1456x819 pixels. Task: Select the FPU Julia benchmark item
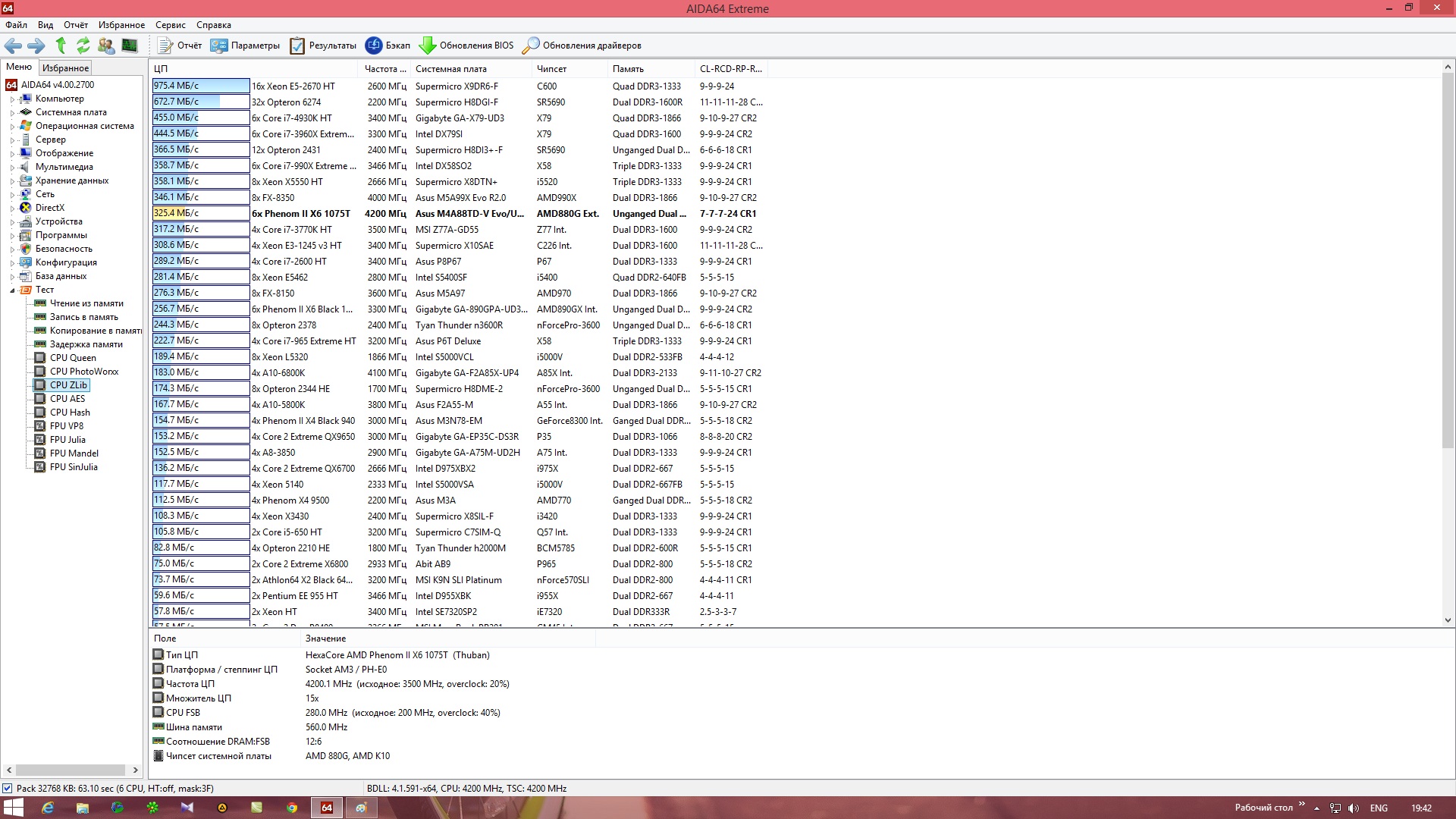pyautogui.click(x=67, y=440)
